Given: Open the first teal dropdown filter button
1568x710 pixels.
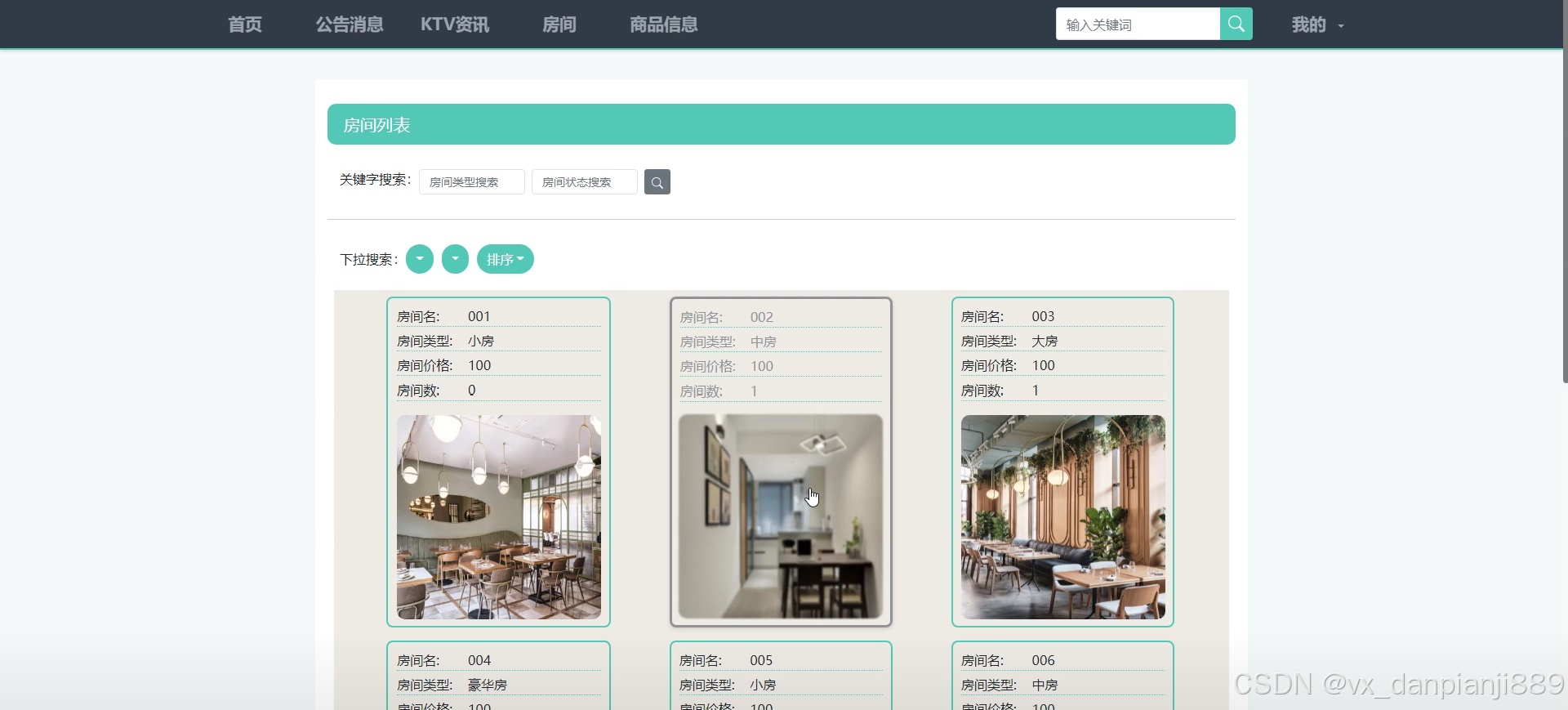Looking at the screenshot, I should pos(420,259).
